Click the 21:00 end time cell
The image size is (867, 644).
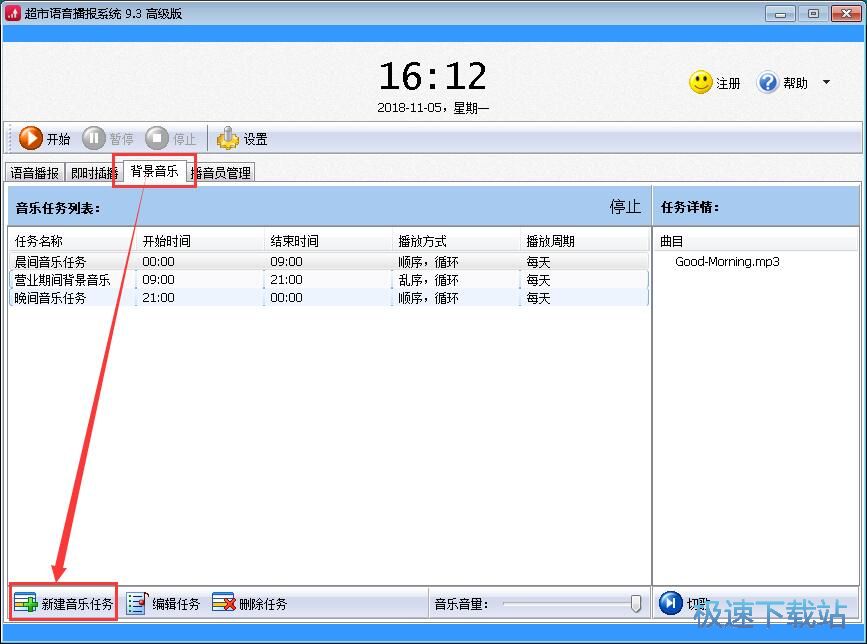tap(286, 280)
